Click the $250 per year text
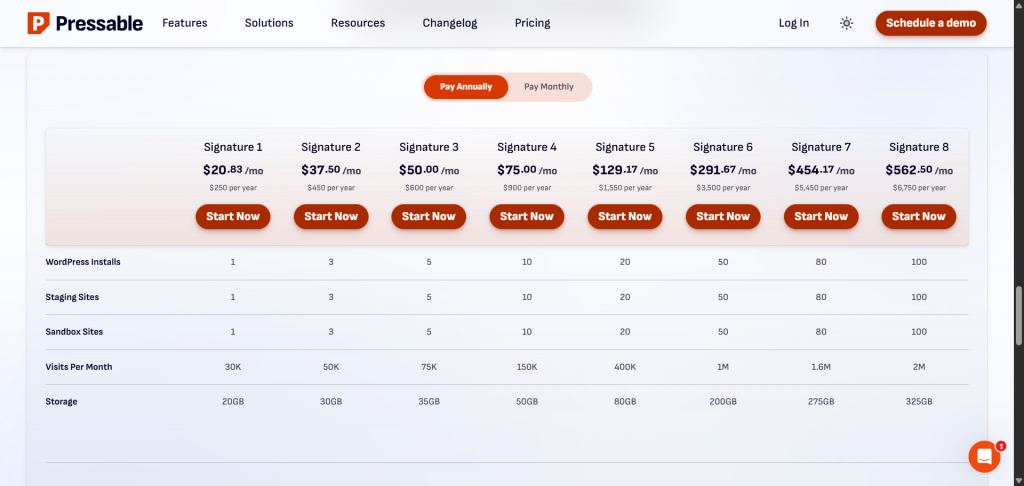This screenshot has height=486, width=1024. 233,187
